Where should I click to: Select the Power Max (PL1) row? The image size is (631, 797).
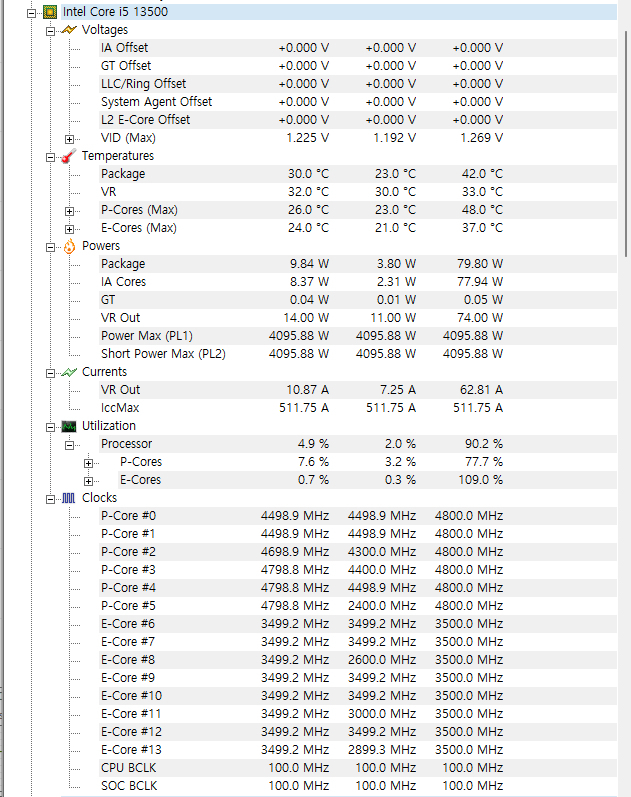pos(358,336)
